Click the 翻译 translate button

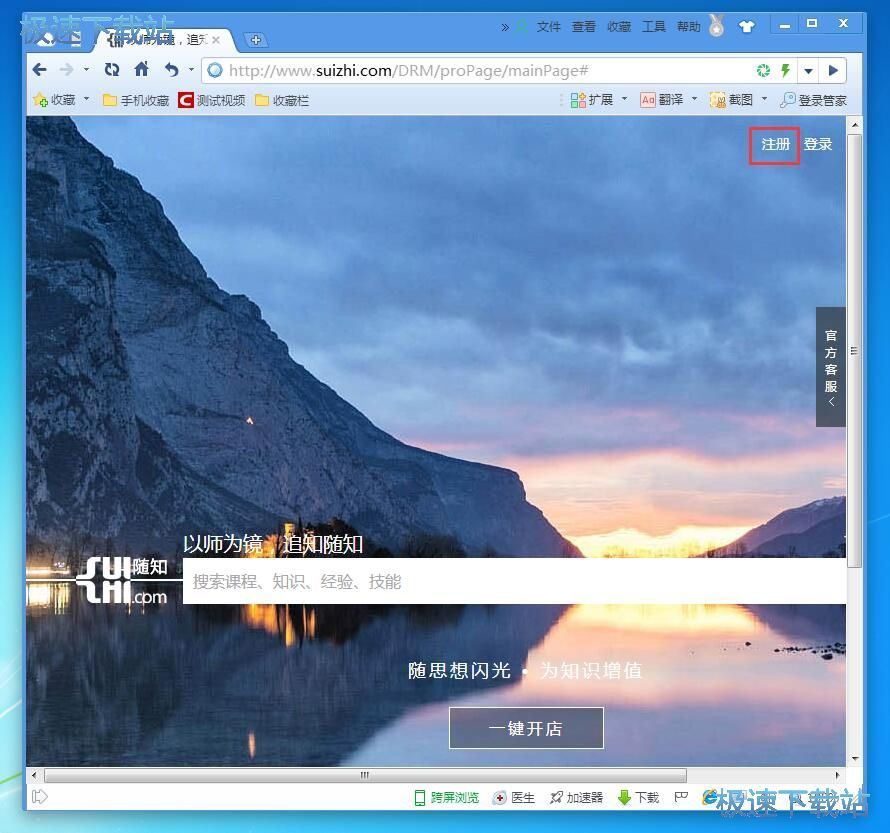pyautogui.click(x=662, y=100)
